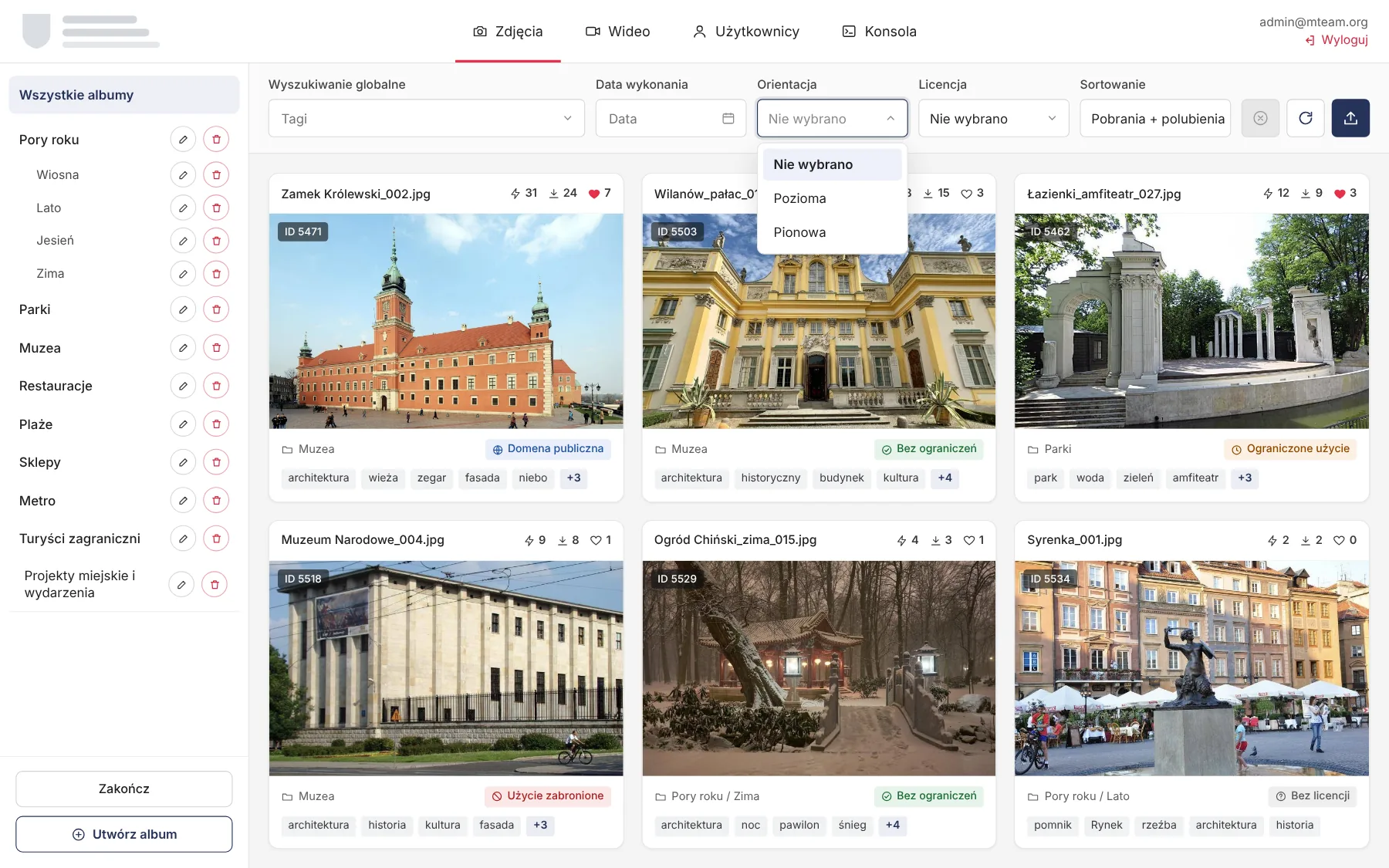Choose Pionowa orientation option
The image size is (1389, 868).
coord(832,232)
